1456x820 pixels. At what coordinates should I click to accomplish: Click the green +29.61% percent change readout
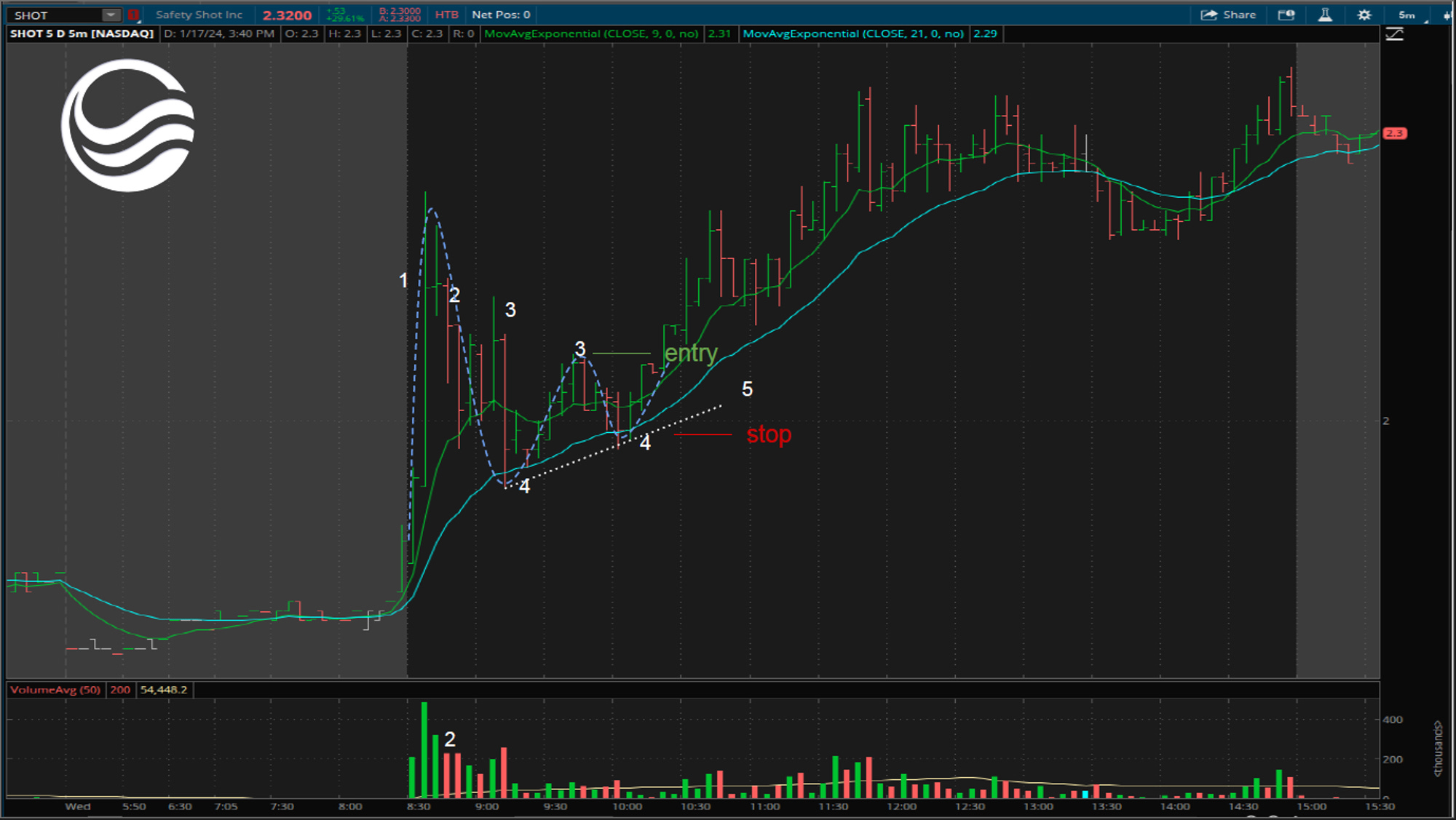tap(344, 17)
